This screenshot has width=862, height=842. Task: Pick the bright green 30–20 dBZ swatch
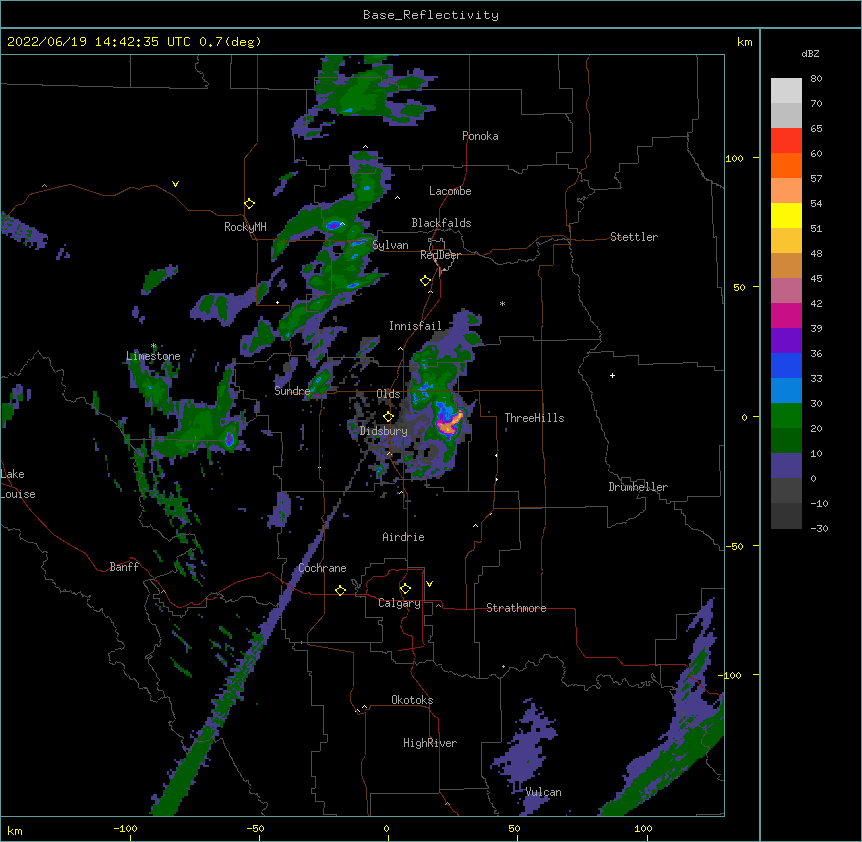click(786, 416)
